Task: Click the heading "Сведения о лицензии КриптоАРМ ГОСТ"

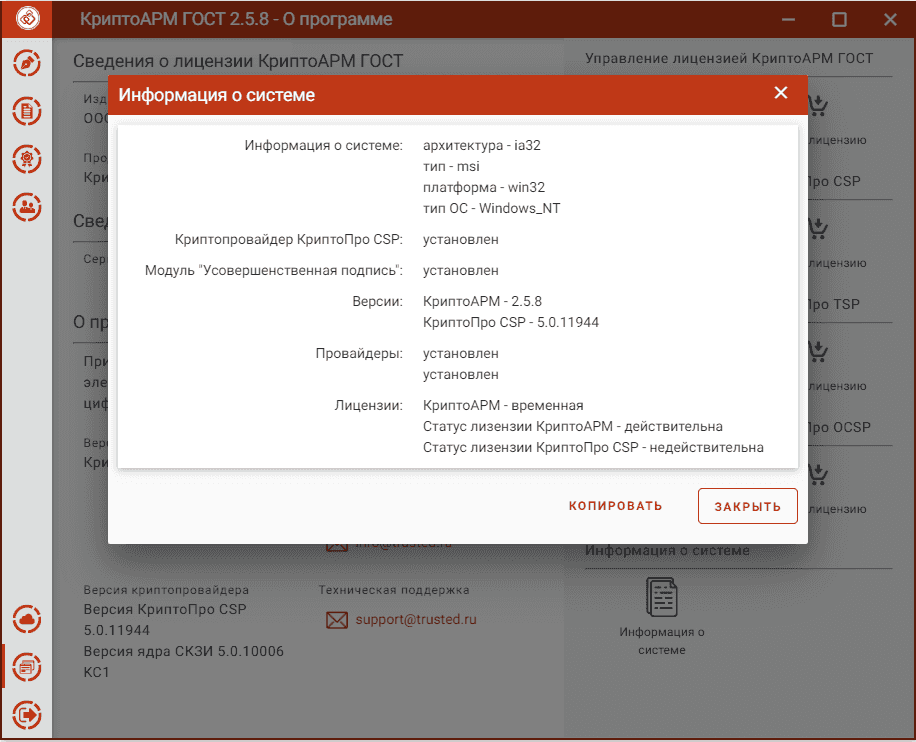Action: pyautogui.click(x=238, y=61)
